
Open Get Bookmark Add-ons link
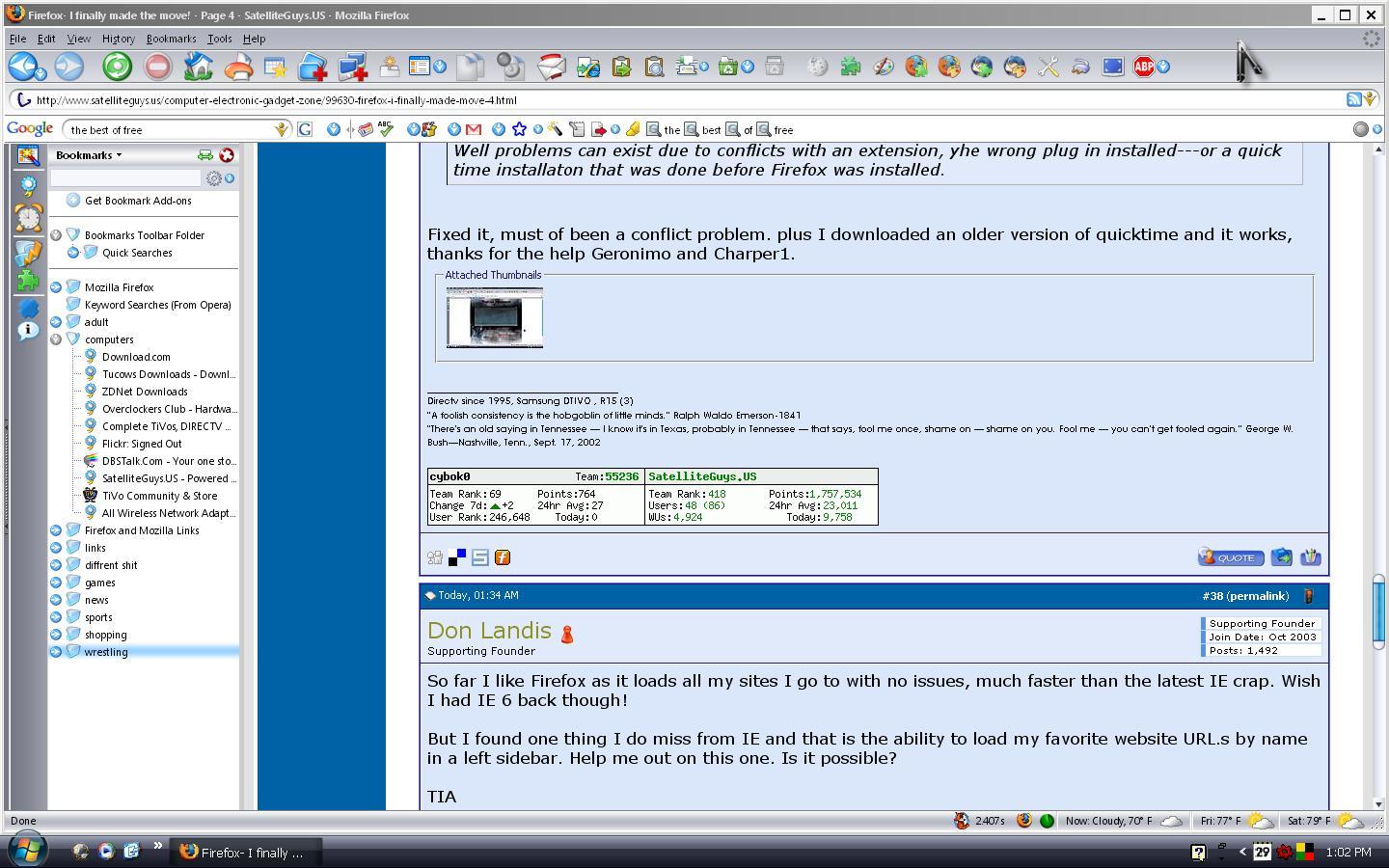click(x=138, y=201)
